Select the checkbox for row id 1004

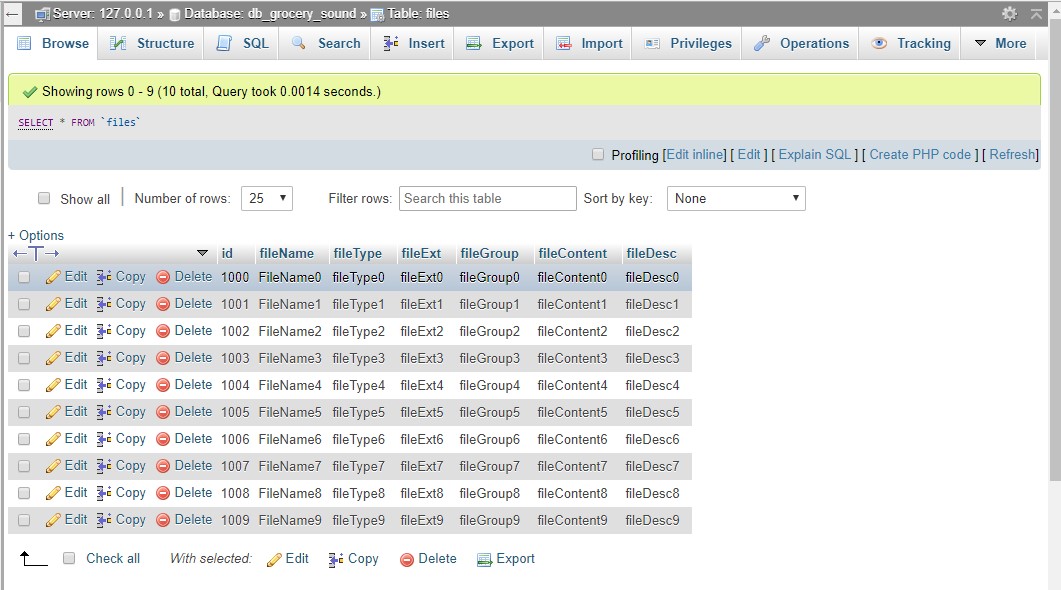point(24,385)
